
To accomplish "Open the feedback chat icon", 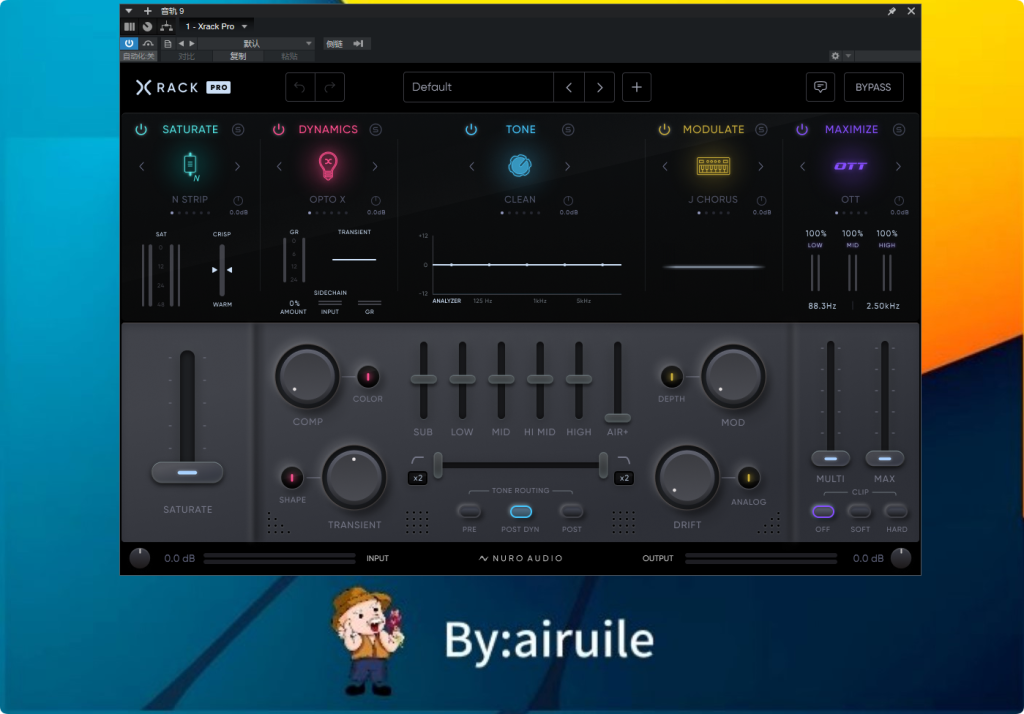I will tap(820, 87).
